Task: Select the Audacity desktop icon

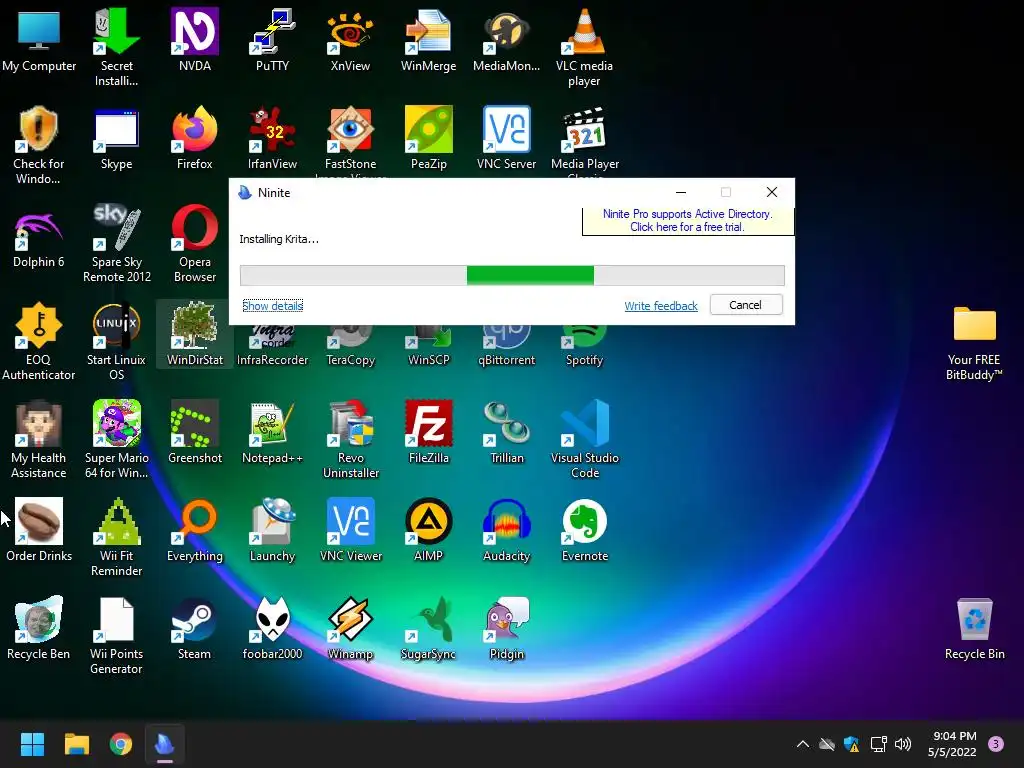Action: point(506,530)
